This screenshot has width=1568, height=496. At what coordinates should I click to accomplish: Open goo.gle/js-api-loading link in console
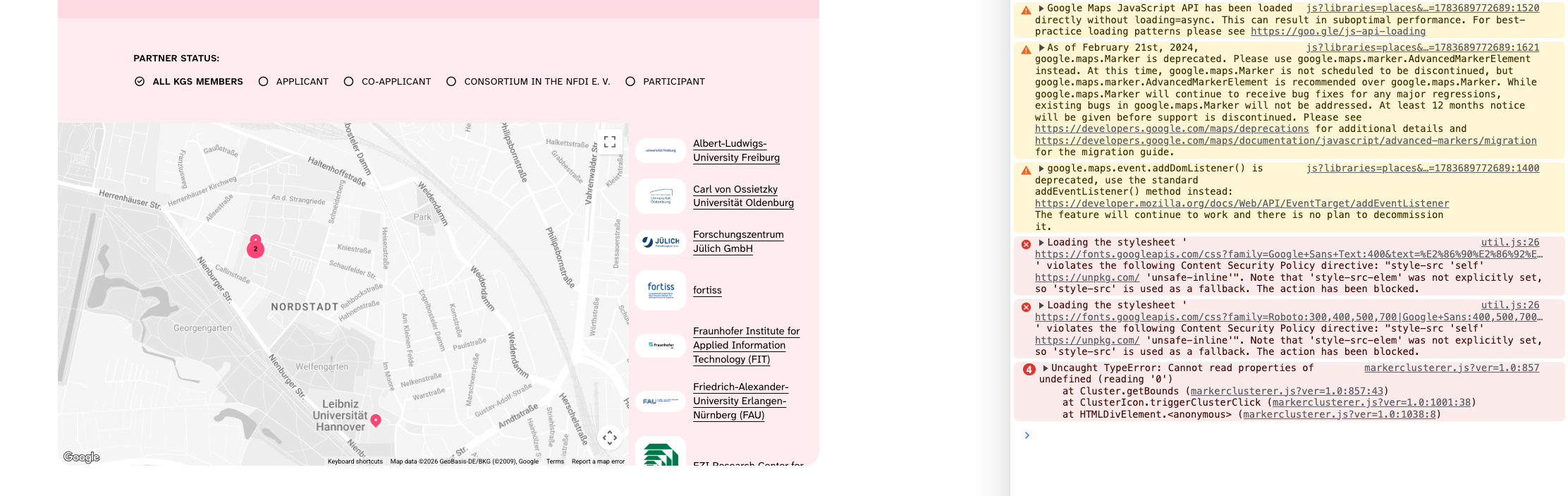click(1338, 32)
